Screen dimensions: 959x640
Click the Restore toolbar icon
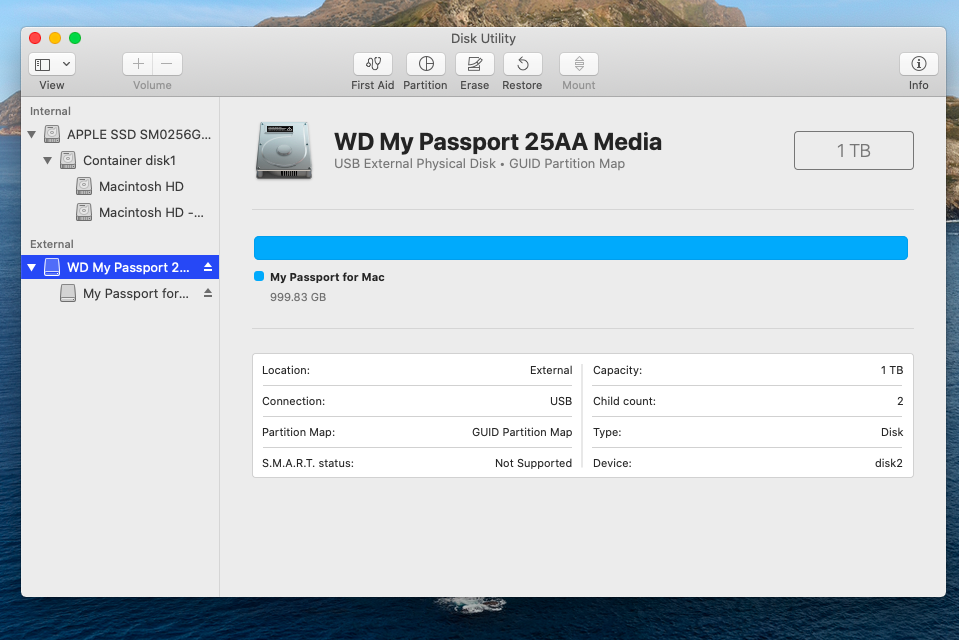point(522,64)
